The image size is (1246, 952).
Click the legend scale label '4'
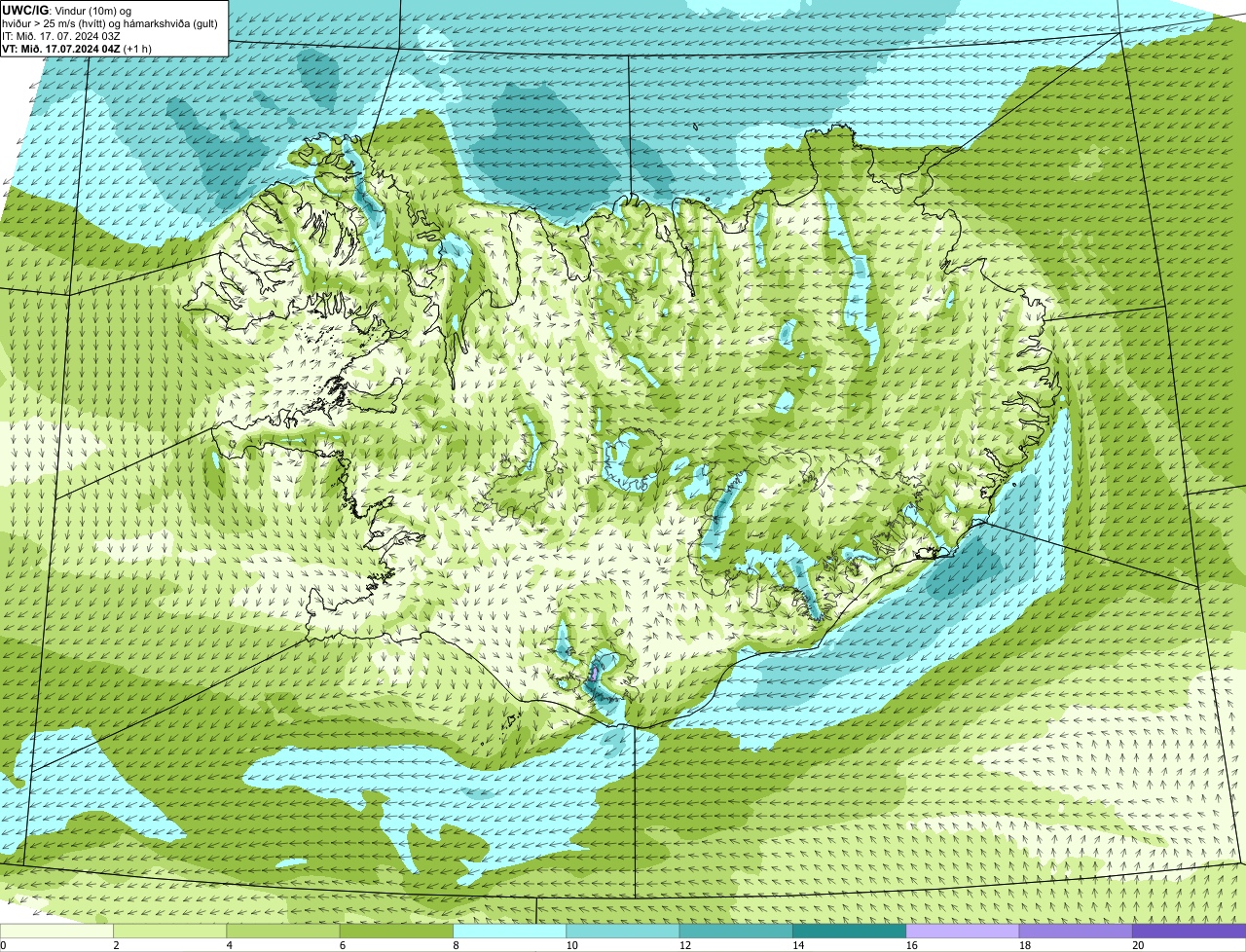tap(229, 944)
